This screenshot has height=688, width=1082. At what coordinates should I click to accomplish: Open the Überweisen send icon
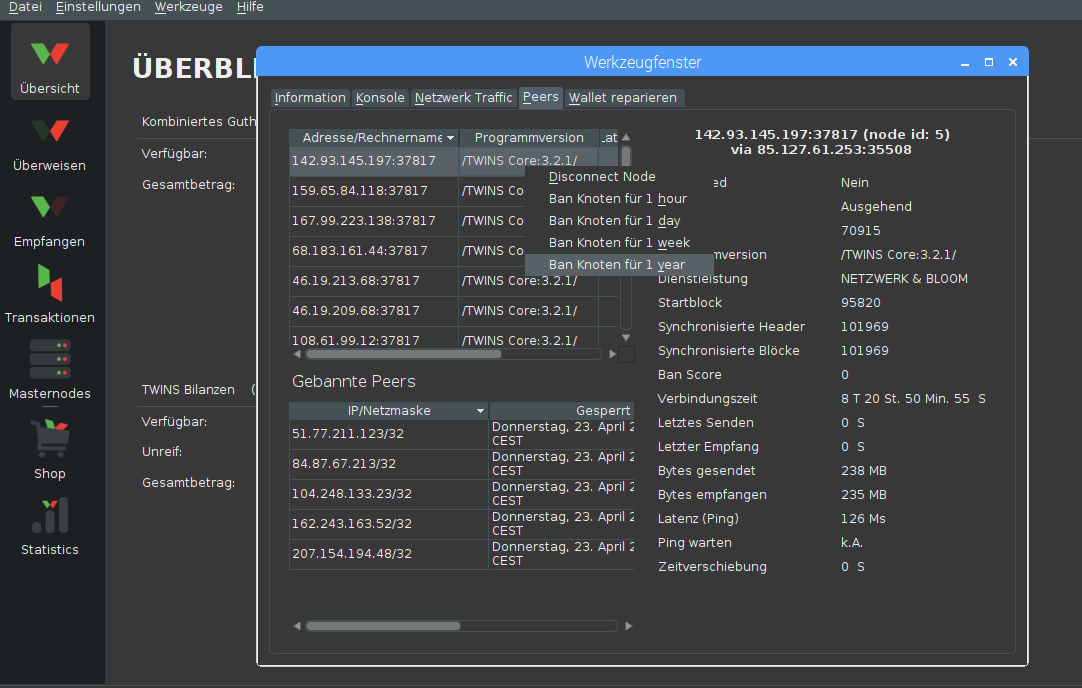click(x=50, y=144)
